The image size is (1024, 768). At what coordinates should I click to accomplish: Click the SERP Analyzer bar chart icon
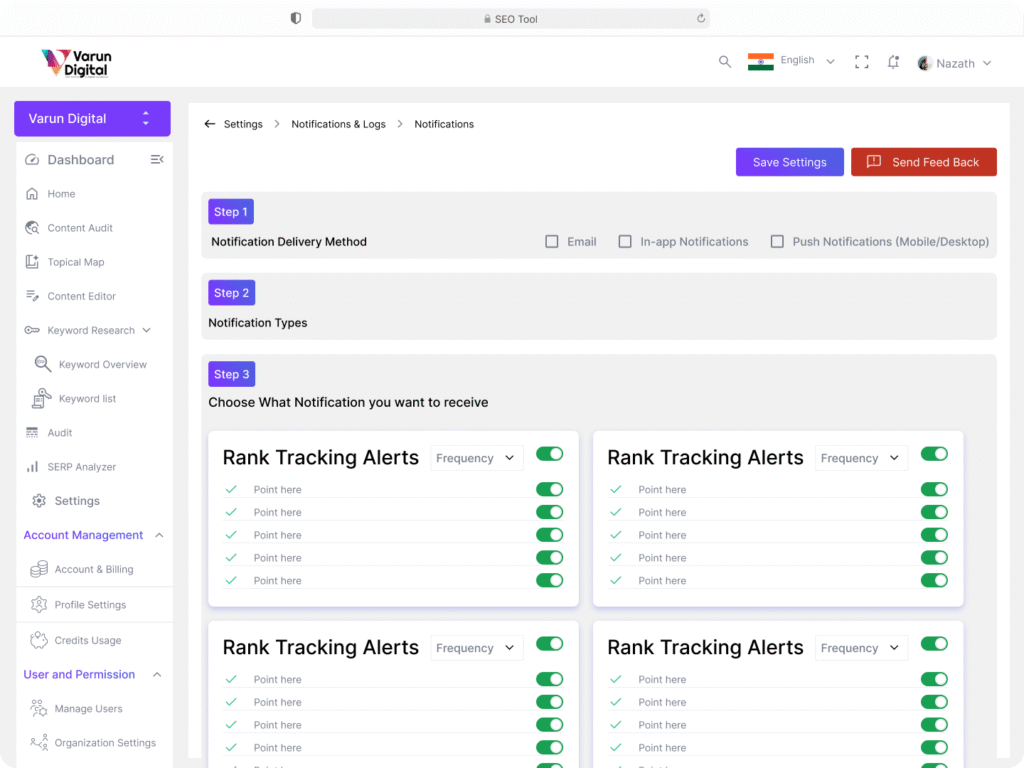pyautogui.click(x=32, y=467)
